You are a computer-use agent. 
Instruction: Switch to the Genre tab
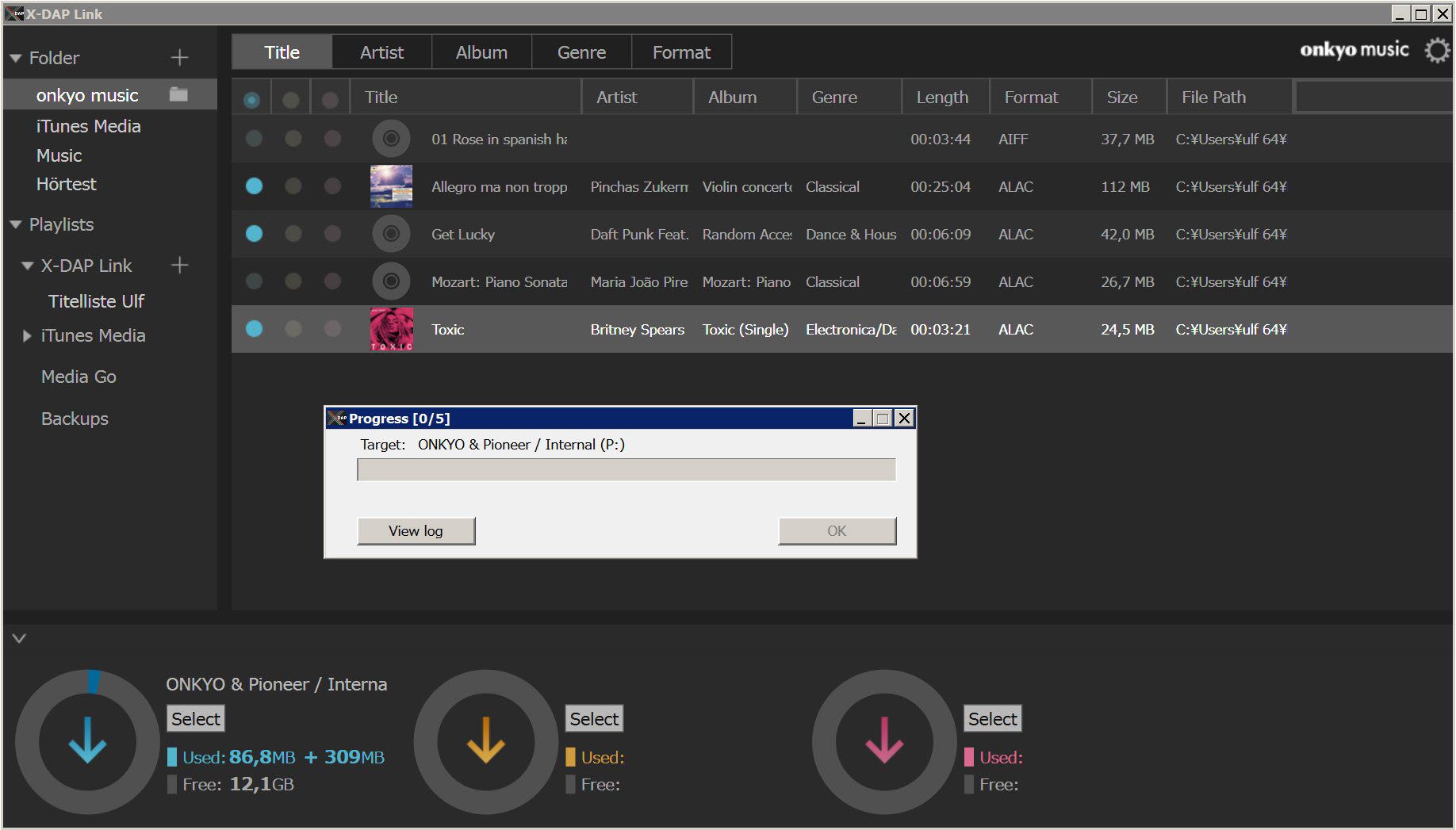click(x=581, y=52)
